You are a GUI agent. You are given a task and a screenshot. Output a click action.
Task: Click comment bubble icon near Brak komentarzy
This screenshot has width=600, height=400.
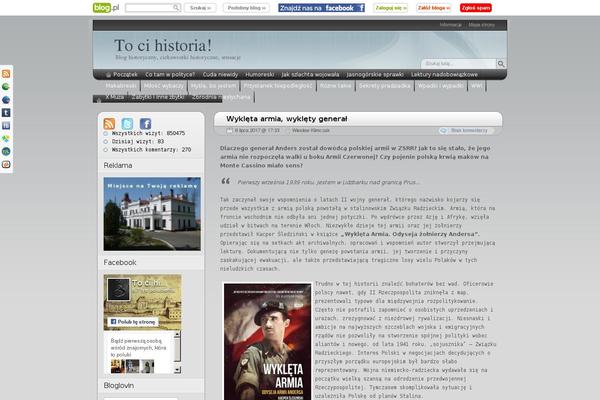click(x=443, y=131)
